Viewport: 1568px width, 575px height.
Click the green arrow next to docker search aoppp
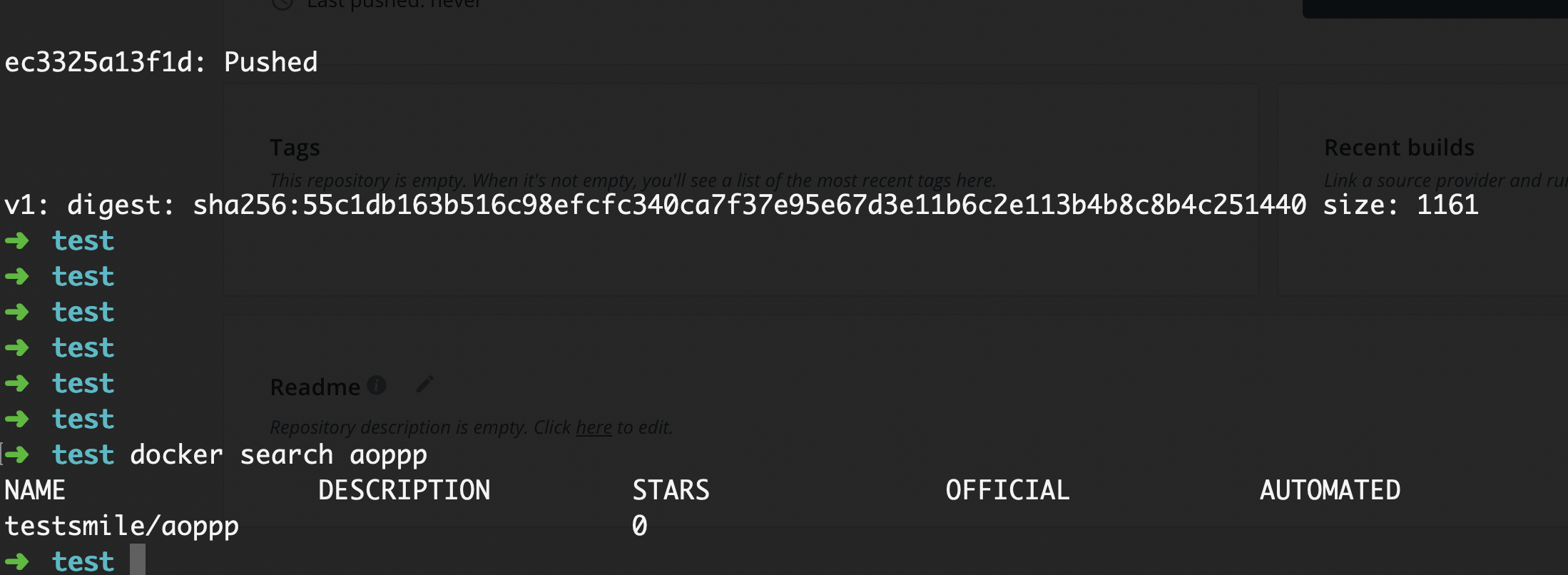(17, 454)
